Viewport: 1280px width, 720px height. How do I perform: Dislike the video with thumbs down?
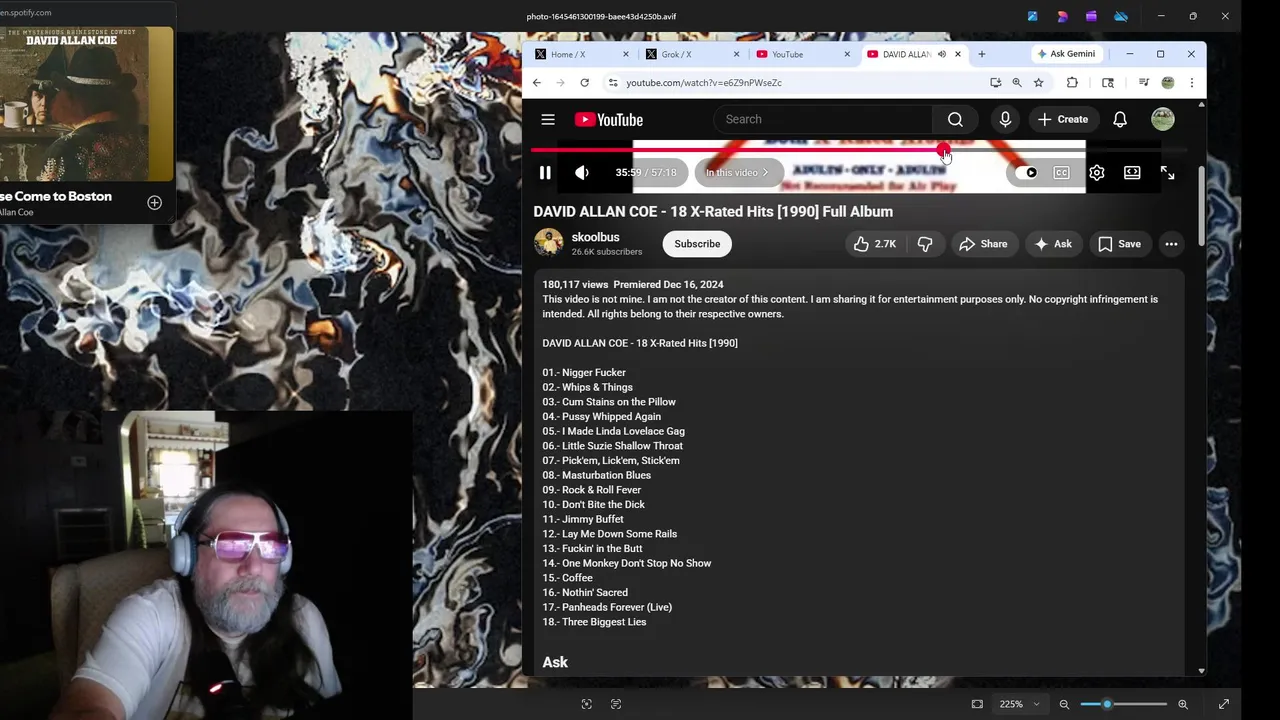pyautogui.click(x=925, y=244)
